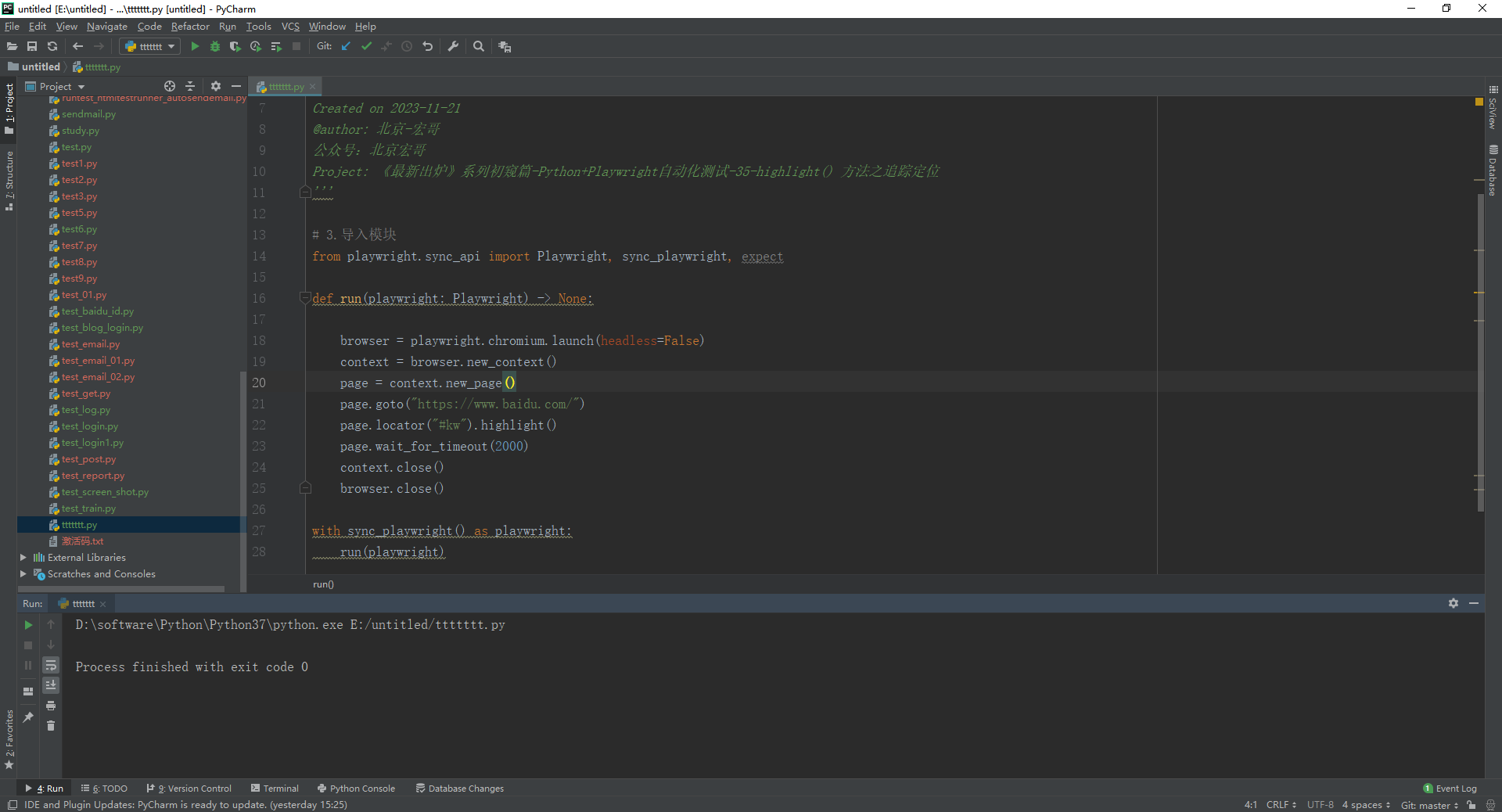
Task: Open Settings with the wrench icon
Action: (x=453, y=46)
